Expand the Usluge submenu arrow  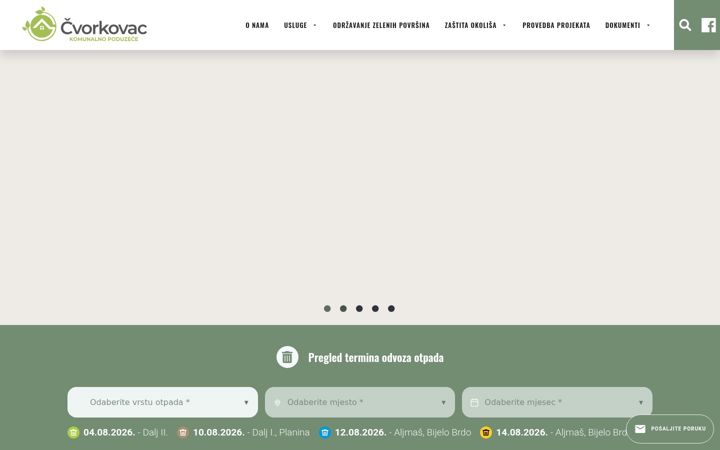coord(315,25)
